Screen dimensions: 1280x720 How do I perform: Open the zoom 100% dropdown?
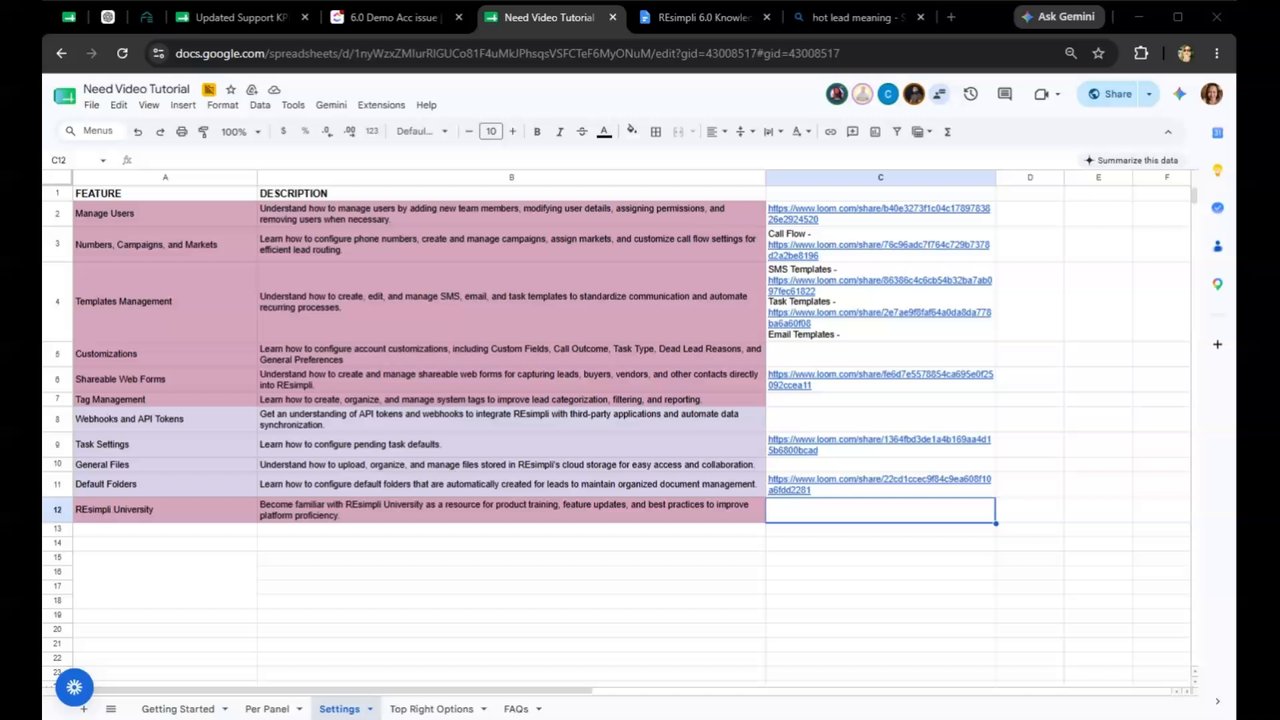(x=240, y=132)
